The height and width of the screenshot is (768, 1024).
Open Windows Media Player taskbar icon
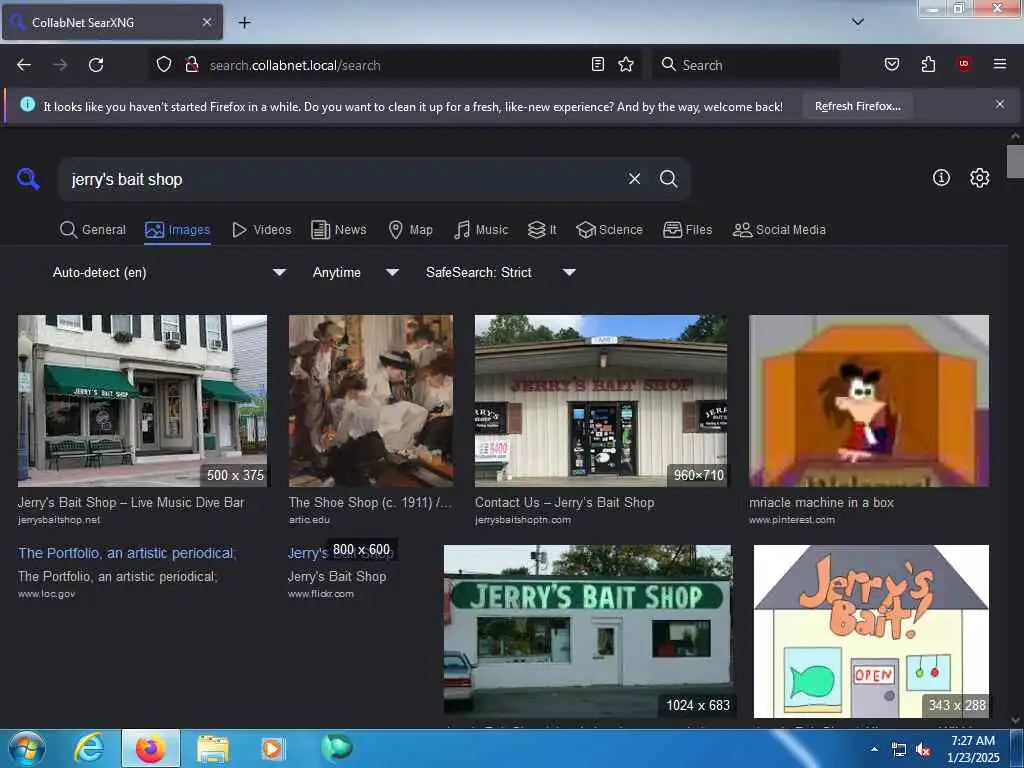(x=273, y=748)
